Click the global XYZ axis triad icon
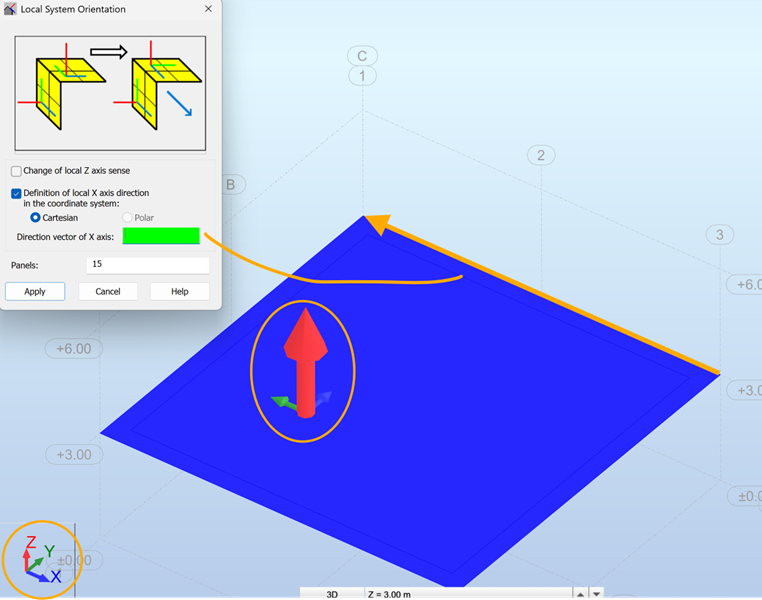The image size is (762, 600). (x=42, y=560)
